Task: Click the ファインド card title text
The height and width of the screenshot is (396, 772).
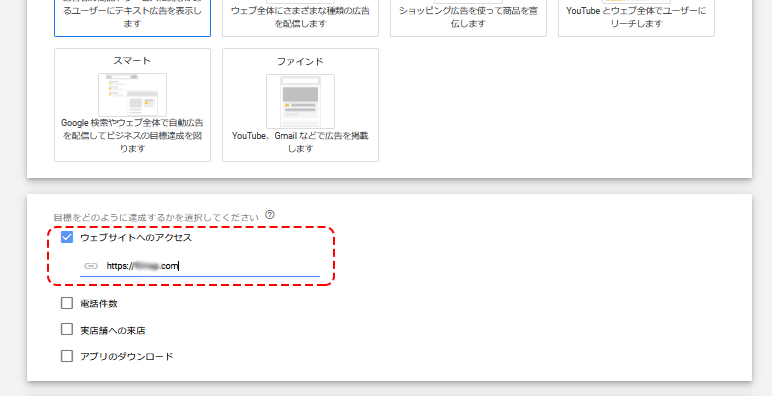Action: (300, 62)
